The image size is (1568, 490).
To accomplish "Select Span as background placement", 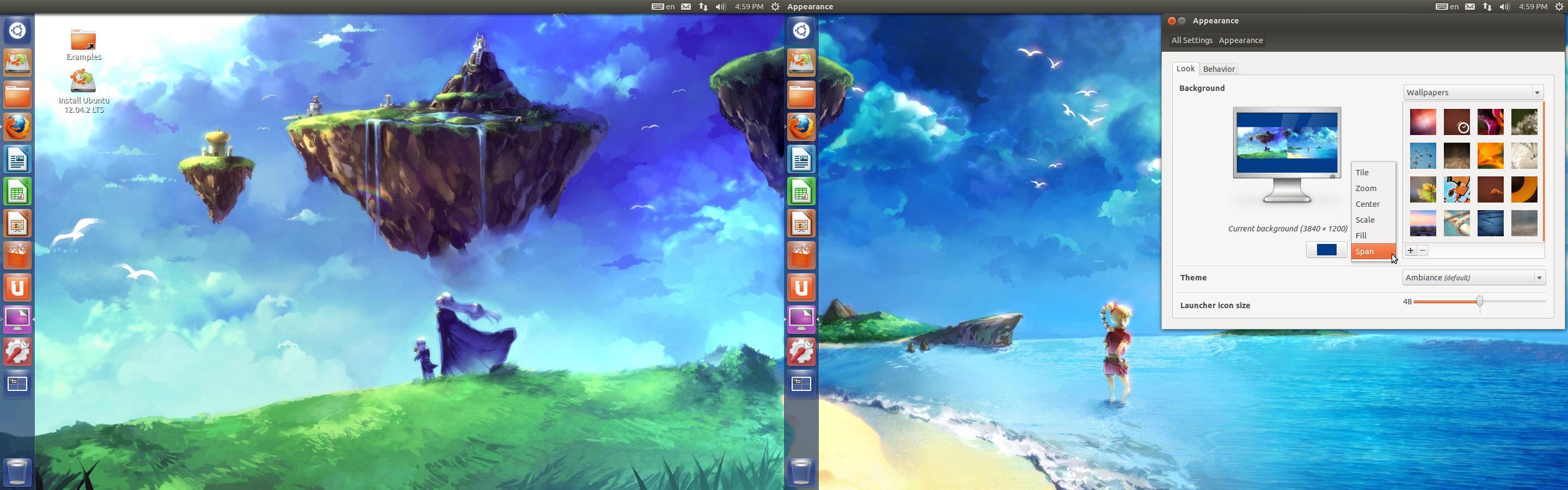I will point(1370,251).
